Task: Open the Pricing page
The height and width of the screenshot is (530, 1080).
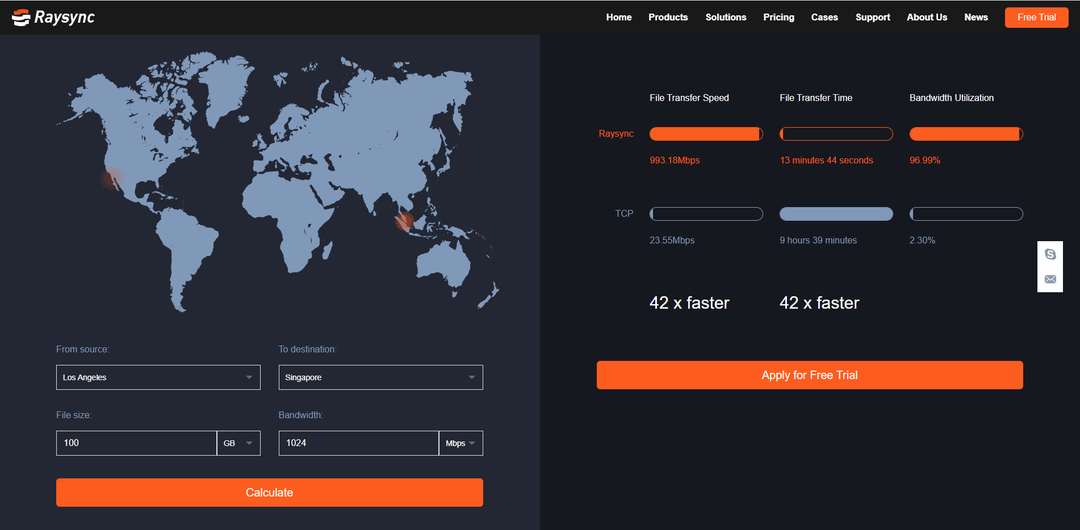Action: point(778,17)
